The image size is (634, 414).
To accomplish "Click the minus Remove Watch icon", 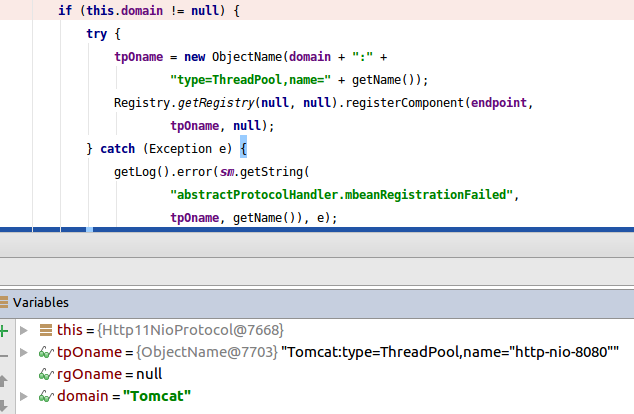I will [4, 356].
